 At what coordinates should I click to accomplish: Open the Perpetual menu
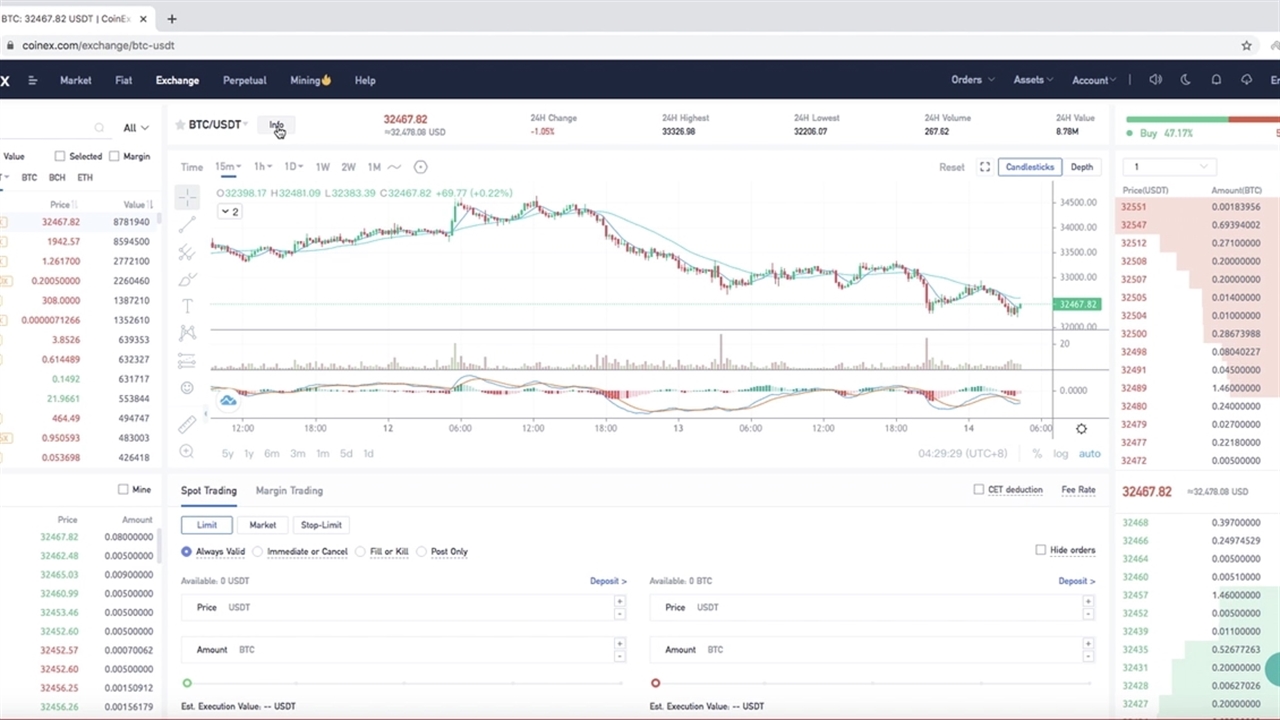click(x=244, y=80)
